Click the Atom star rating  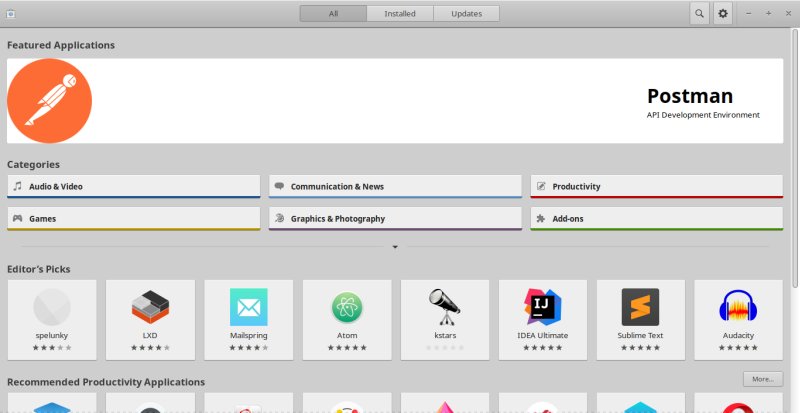click(x=347, y=348)
